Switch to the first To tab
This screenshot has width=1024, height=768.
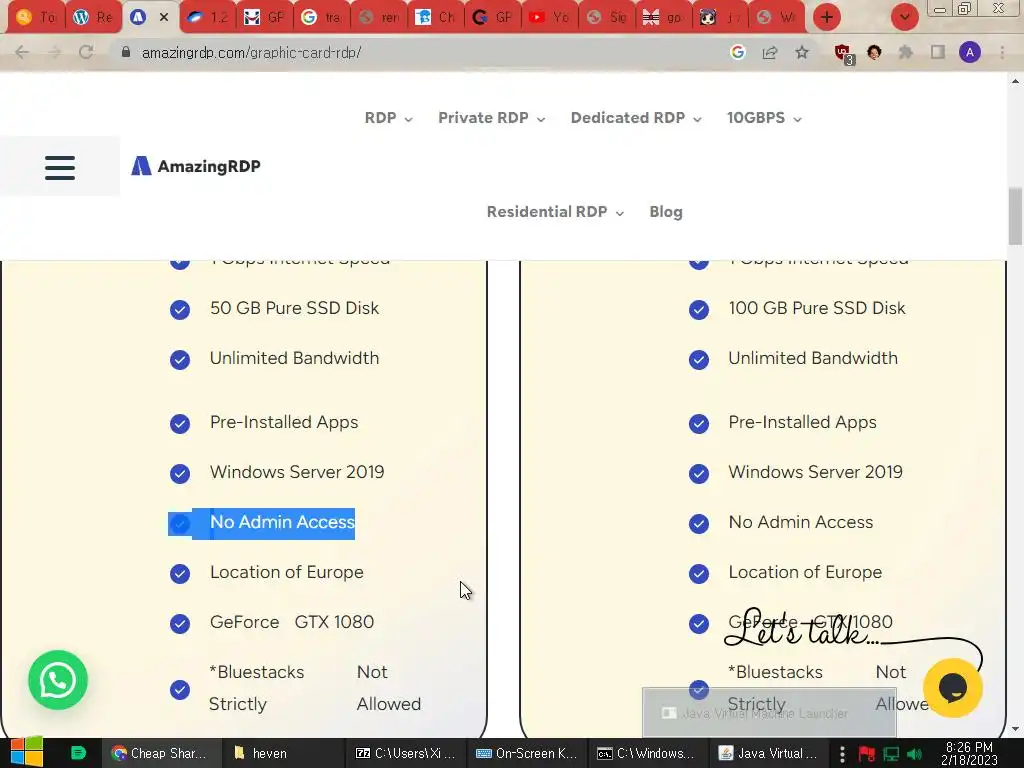pos(36,18)
